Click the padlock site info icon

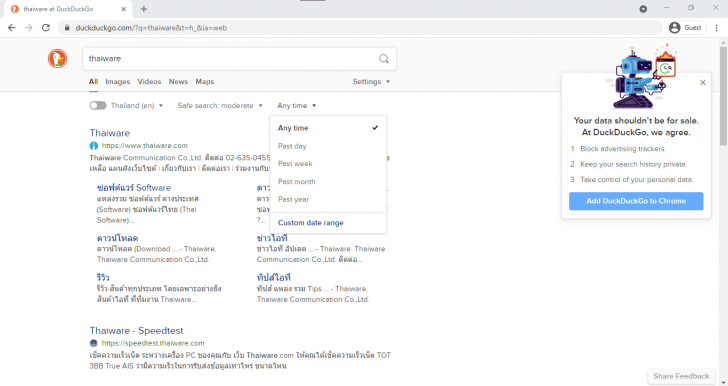pyautogui.click(x=67, y=28)
